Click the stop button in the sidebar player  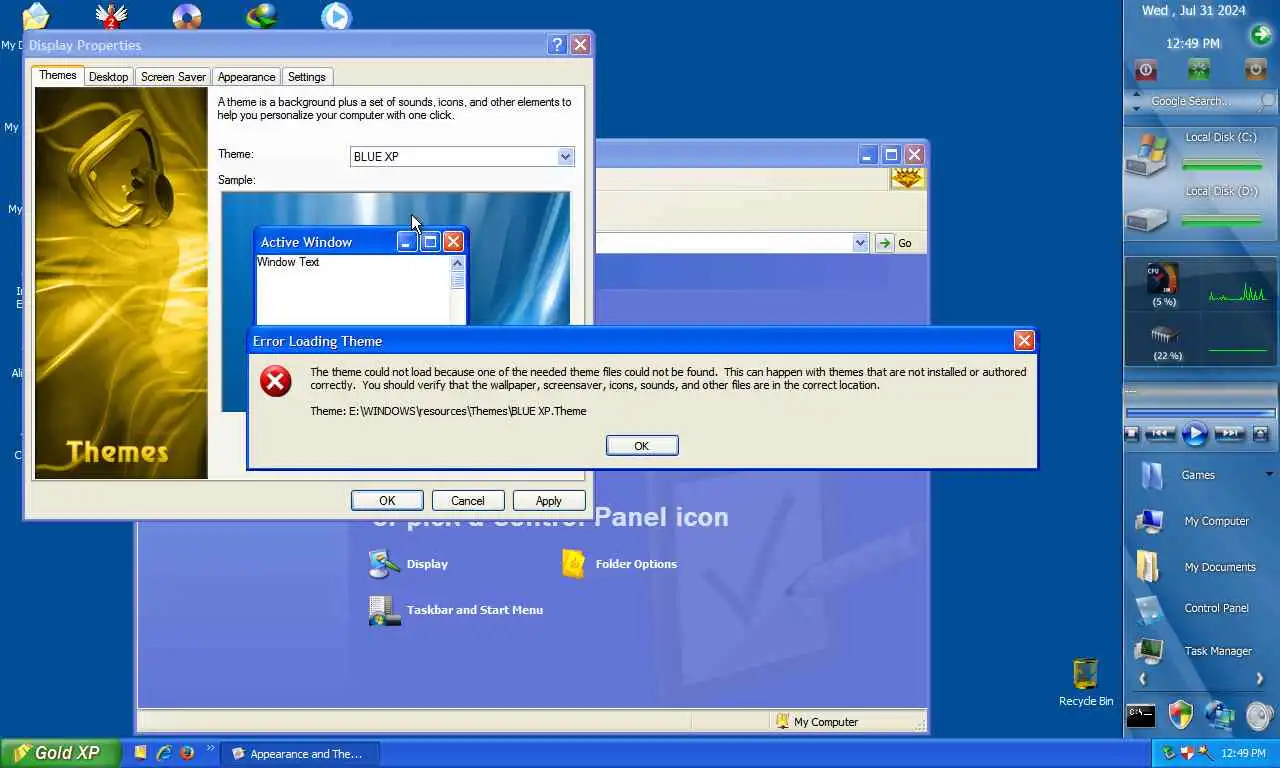click(x=1132, y=434)
